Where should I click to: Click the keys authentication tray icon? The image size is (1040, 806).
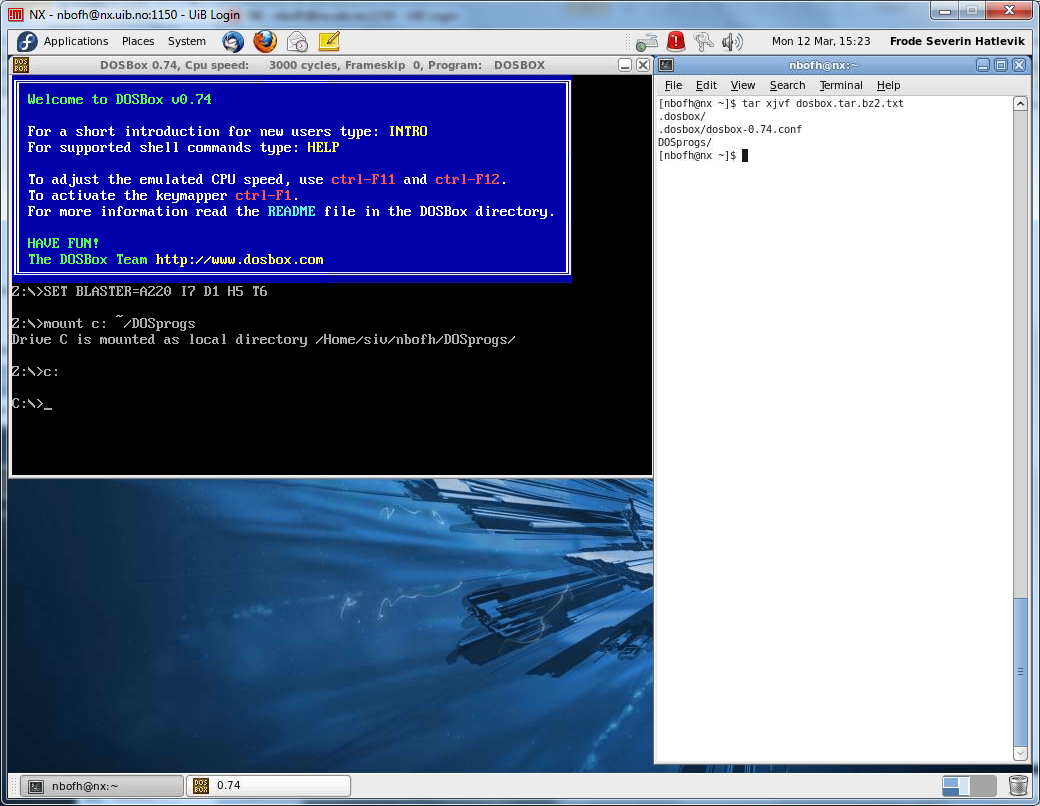704,41
